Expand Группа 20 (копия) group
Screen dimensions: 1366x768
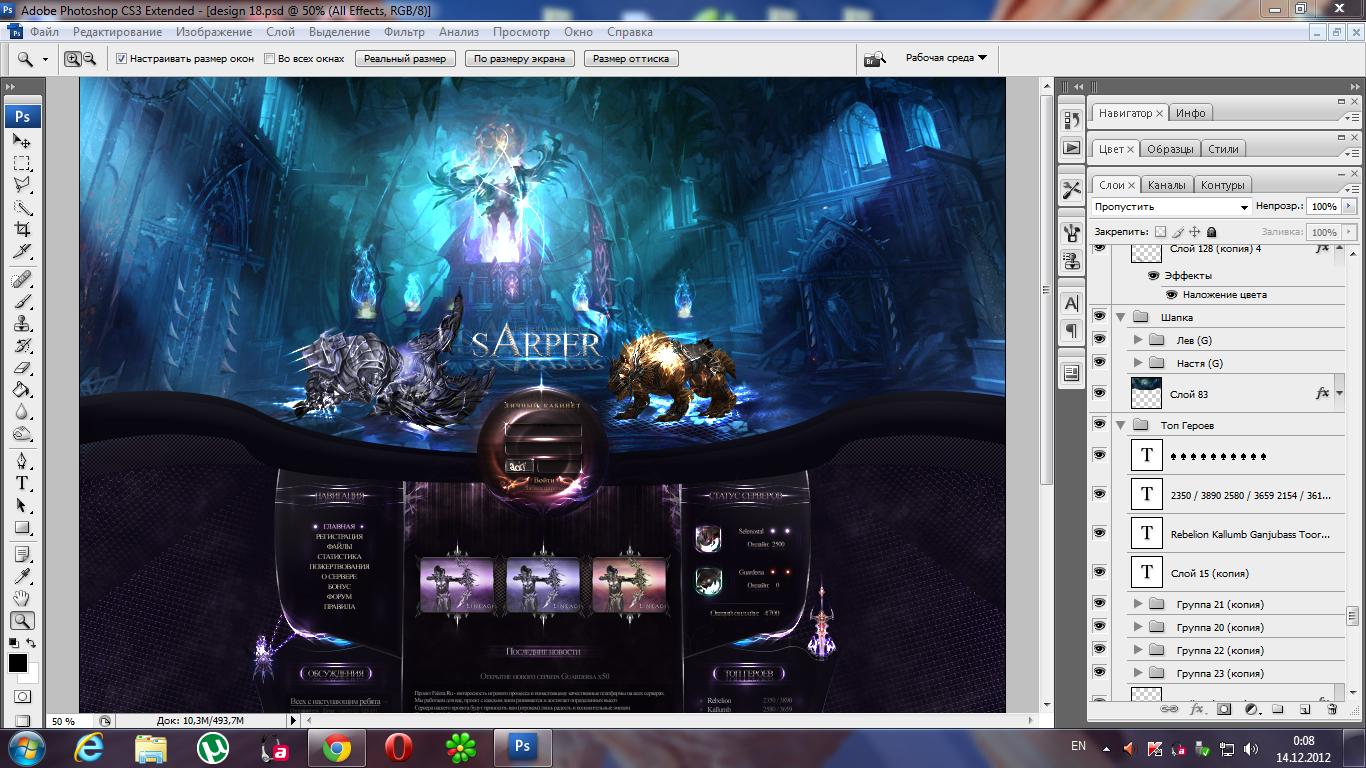pyautogui.click(x=1138, y=627)
